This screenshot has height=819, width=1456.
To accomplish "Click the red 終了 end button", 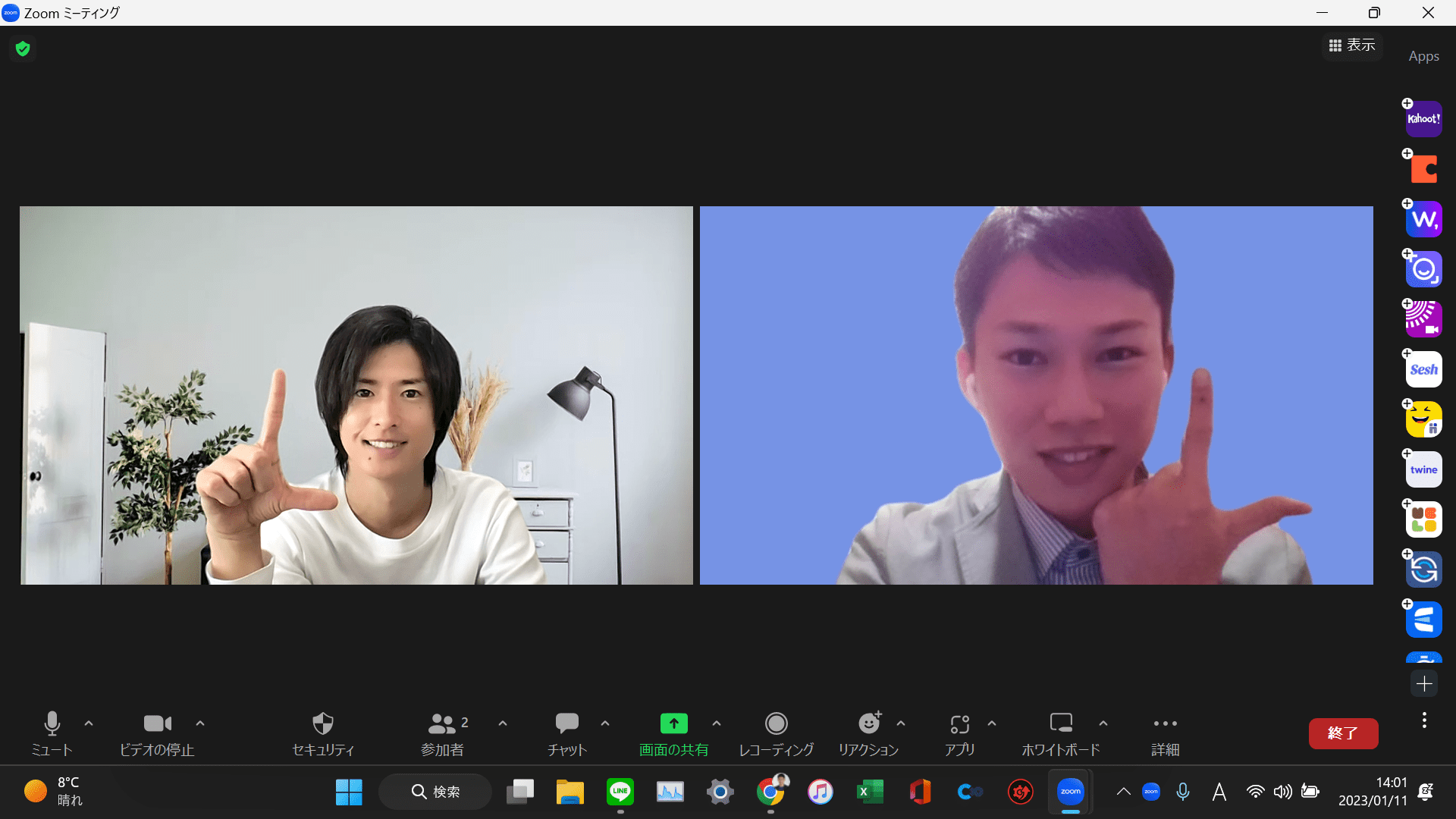I will (x=1342, y=733).
